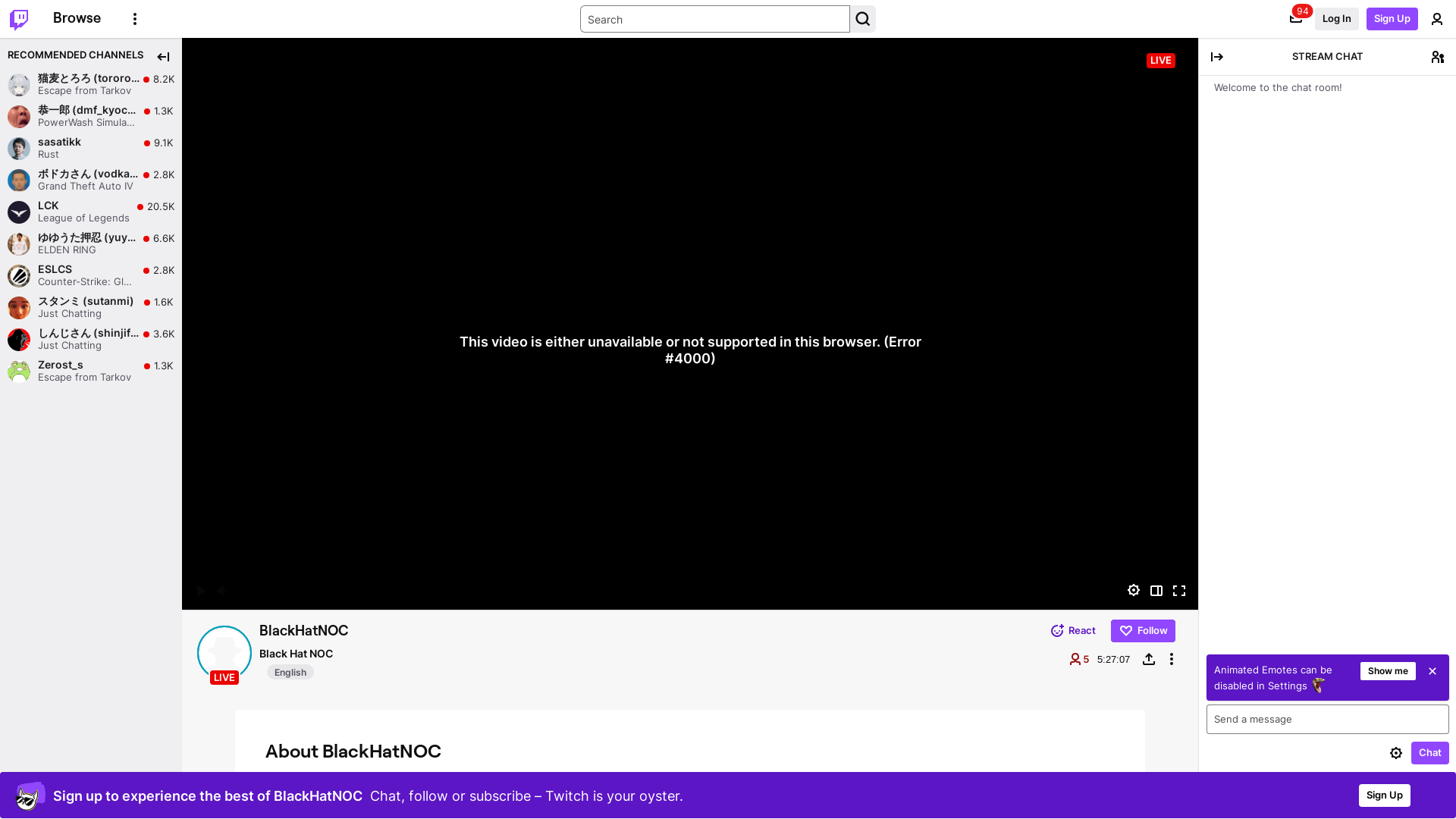The image size is (1456, 819).
Task: Go to the ESLCS Counter-Strike channel
Action: [x=91, y=275]
